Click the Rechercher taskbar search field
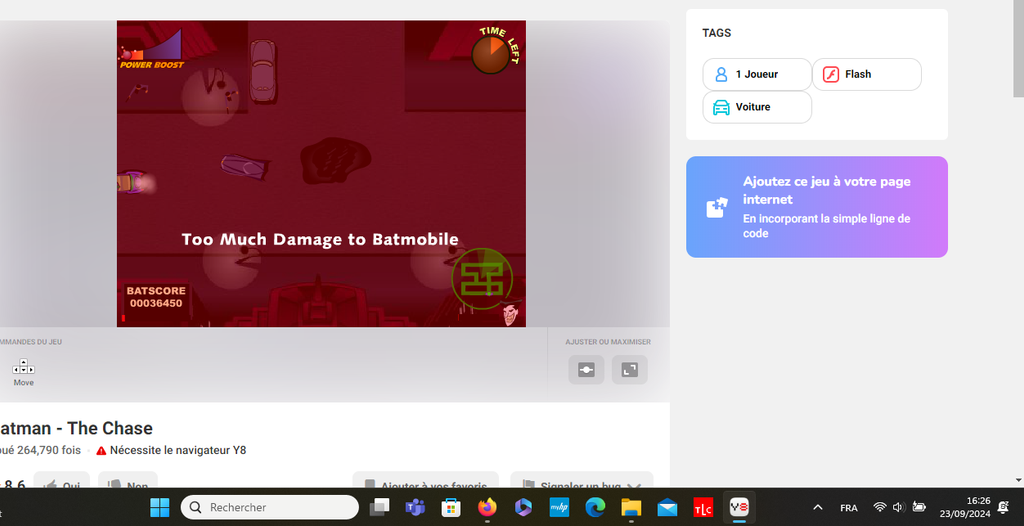Image resolution: width=1024 pixels, height=526 pixels. click(270, 507)
